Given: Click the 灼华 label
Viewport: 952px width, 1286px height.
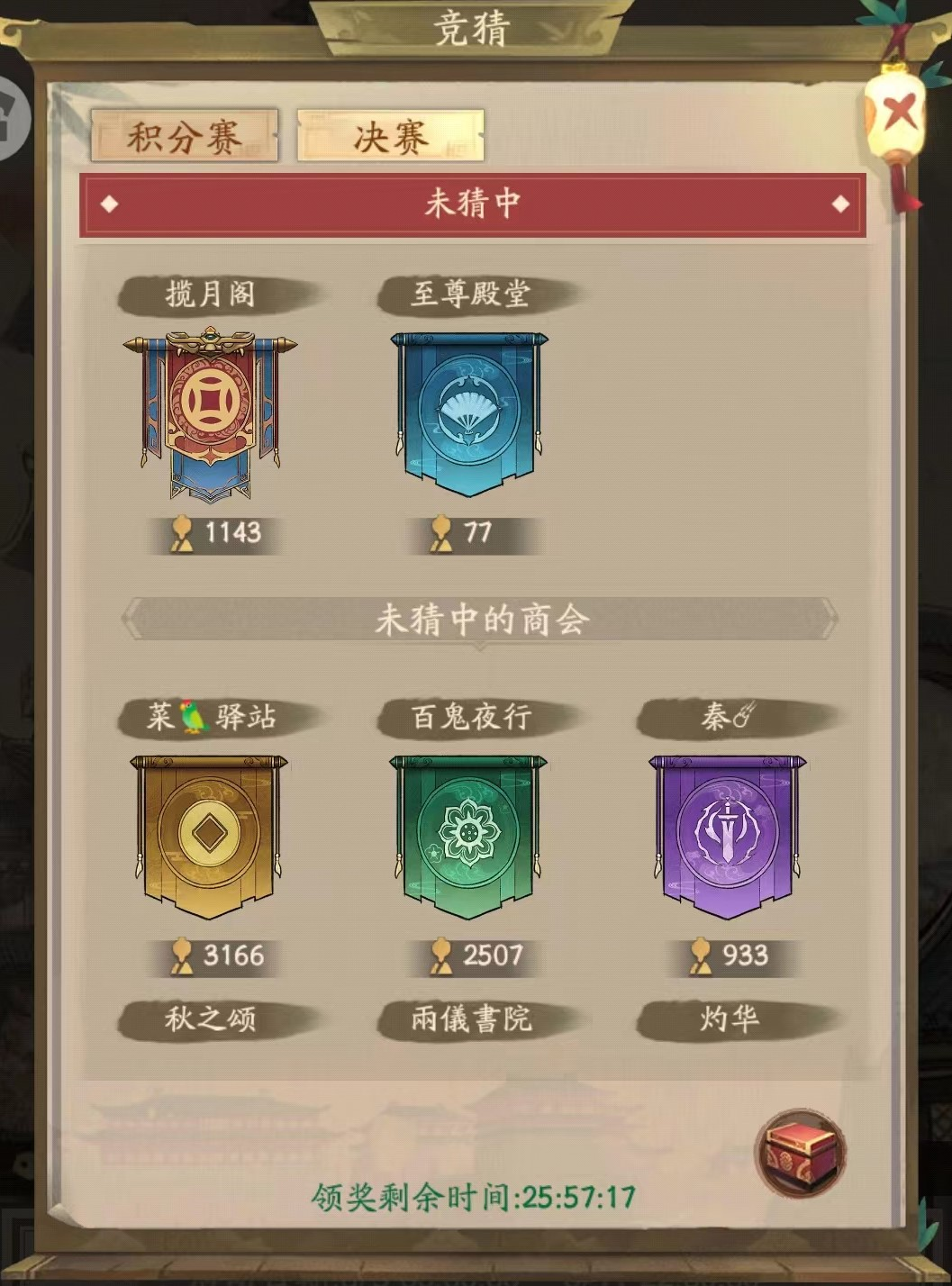Looking at the screenshot, I should 730,1019.
